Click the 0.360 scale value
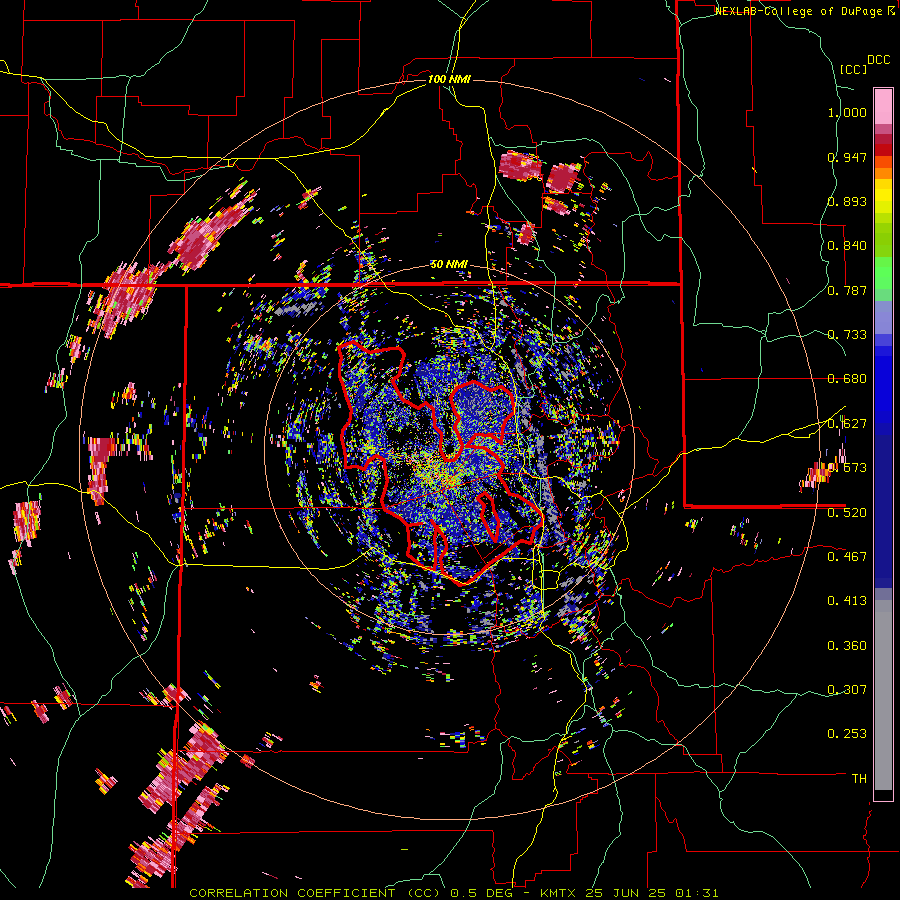The height and width of the screenshot is (900, 900). click(847, 646)
